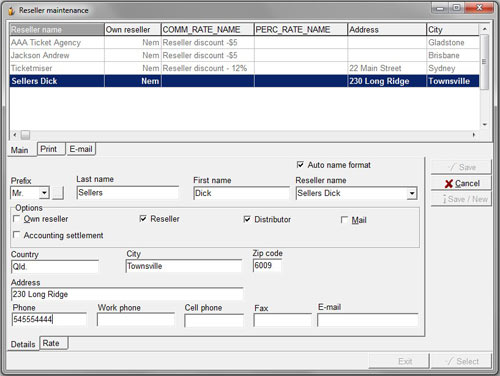The image size is (500, 376).
Task: Select the Ticketmiser row
Action: [244, 68]
